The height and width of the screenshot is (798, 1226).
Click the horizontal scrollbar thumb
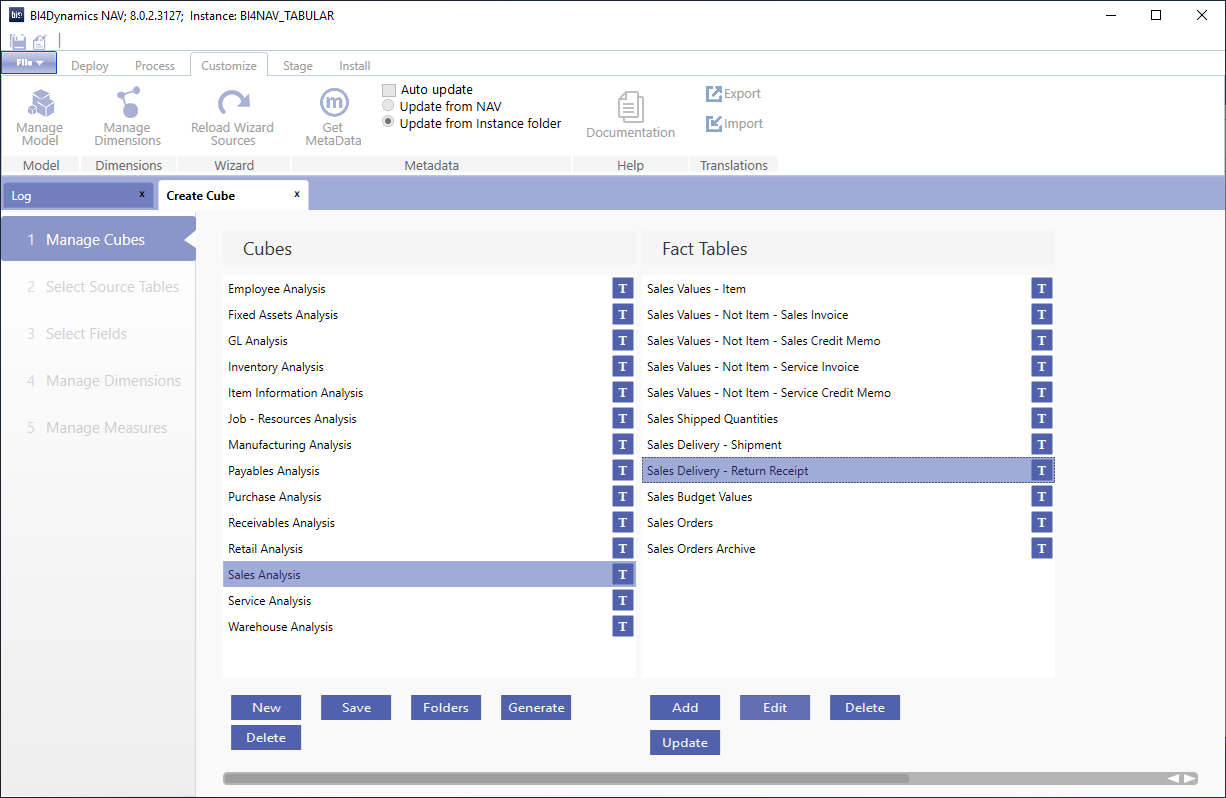pyautogui.click(x=566, y=778)
